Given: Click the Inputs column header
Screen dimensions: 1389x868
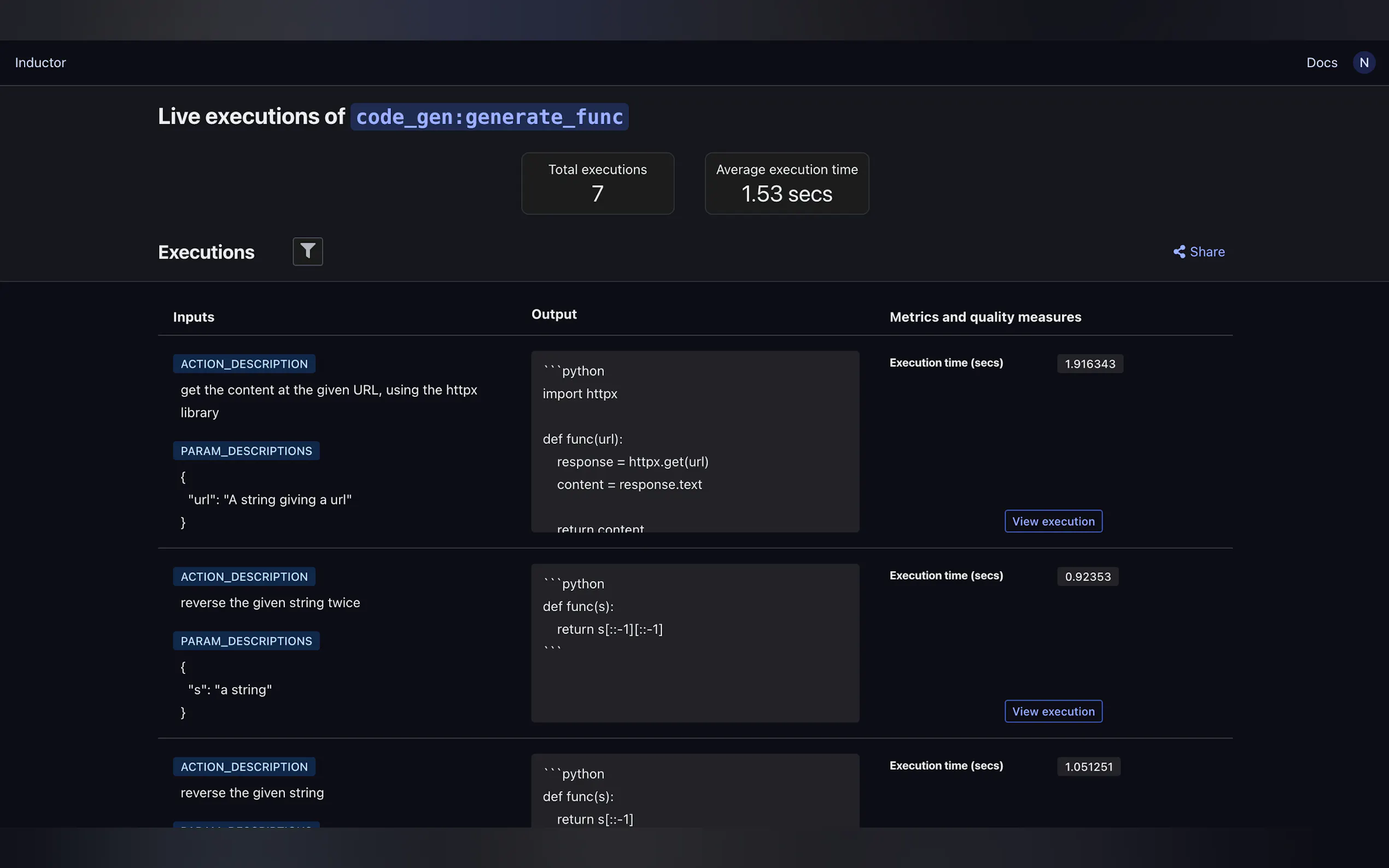Looking at the screenshot, I should click(194, 317).
